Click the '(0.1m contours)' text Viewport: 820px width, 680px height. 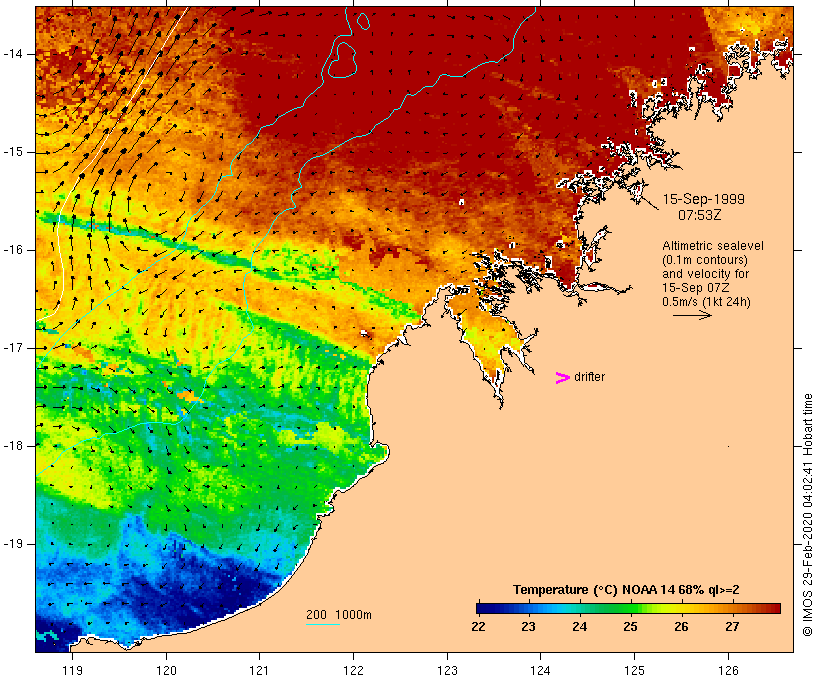705,259
